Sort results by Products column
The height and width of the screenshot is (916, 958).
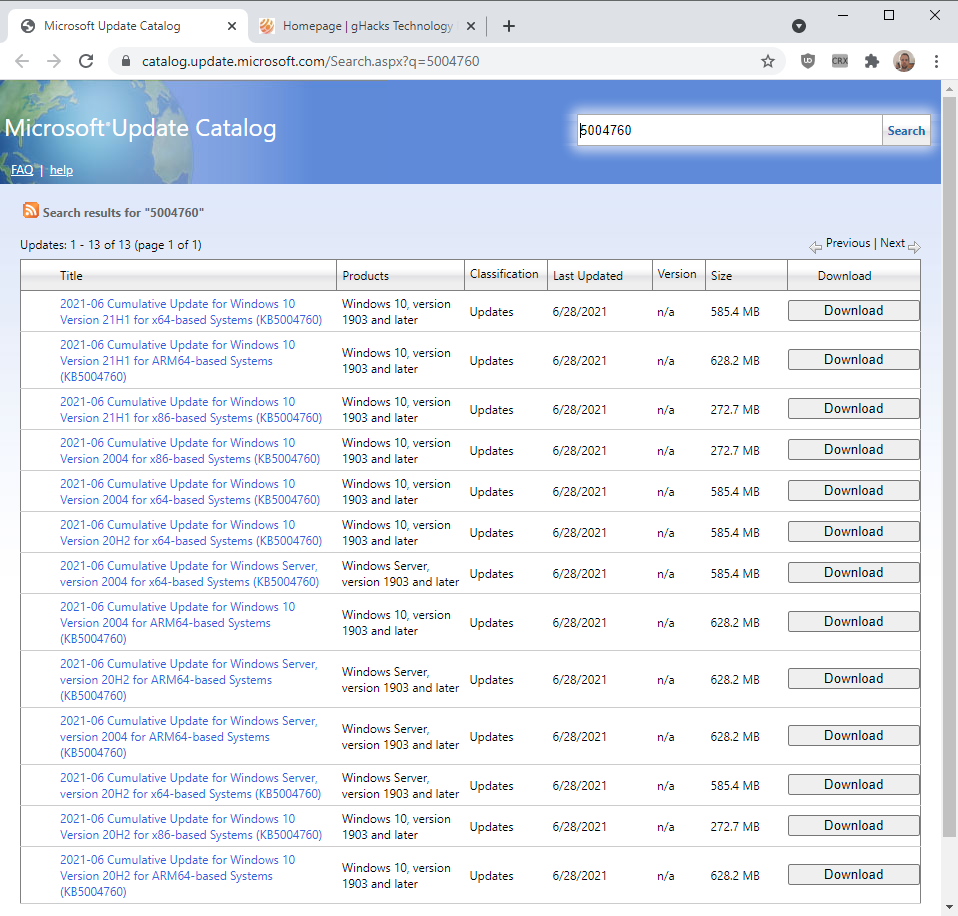point(365,276)
